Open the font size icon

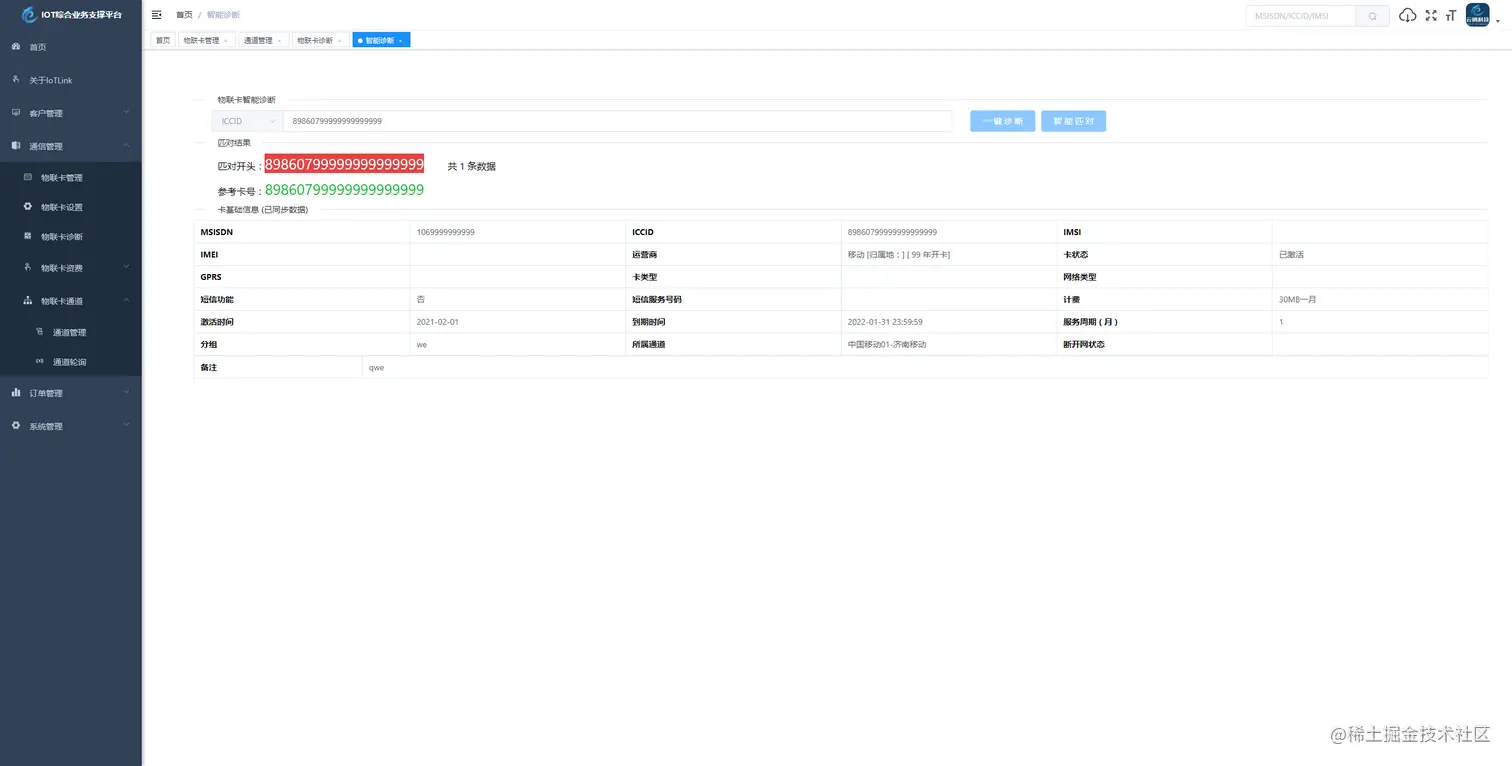[1450, 15]
